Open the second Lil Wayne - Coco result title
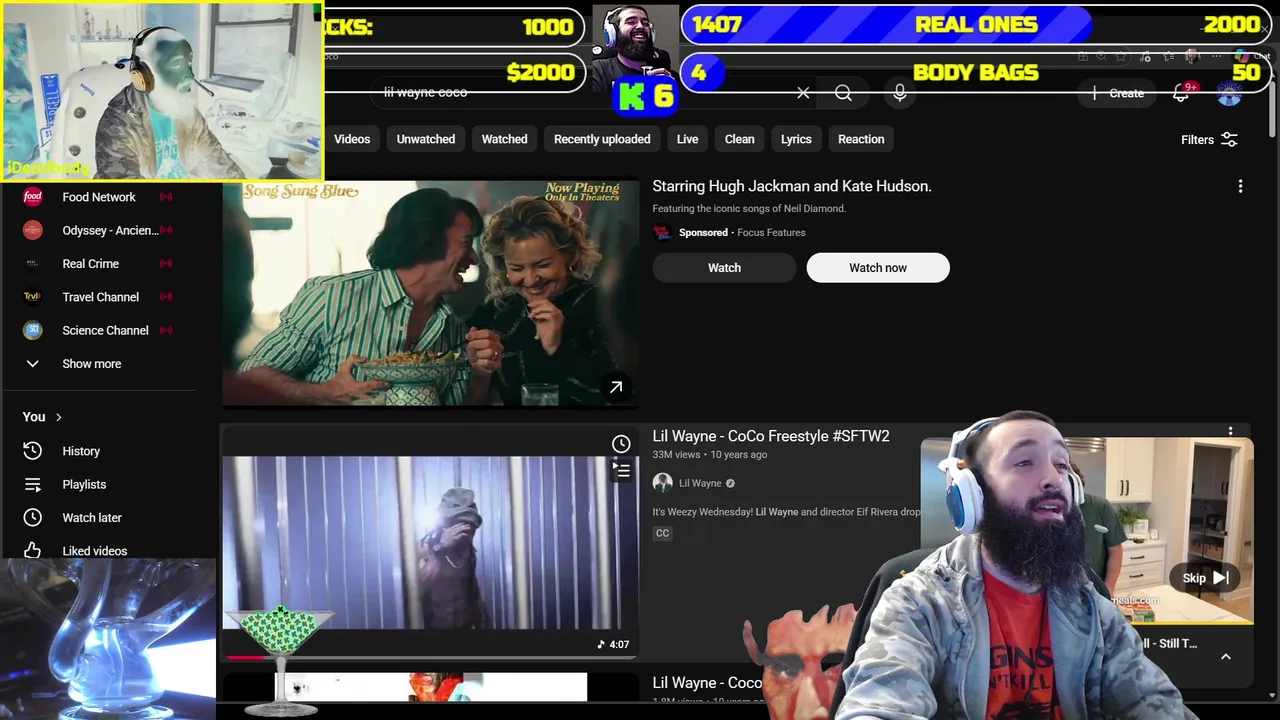The image size is (1280, 720). (x=708, y=682)
